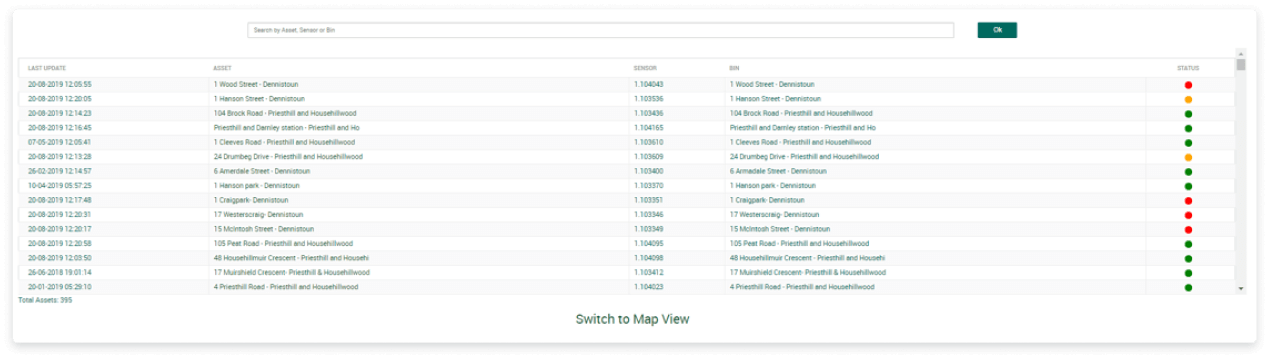Click sensor number 1.104043
1270x360 pixels.
[649, 85]
